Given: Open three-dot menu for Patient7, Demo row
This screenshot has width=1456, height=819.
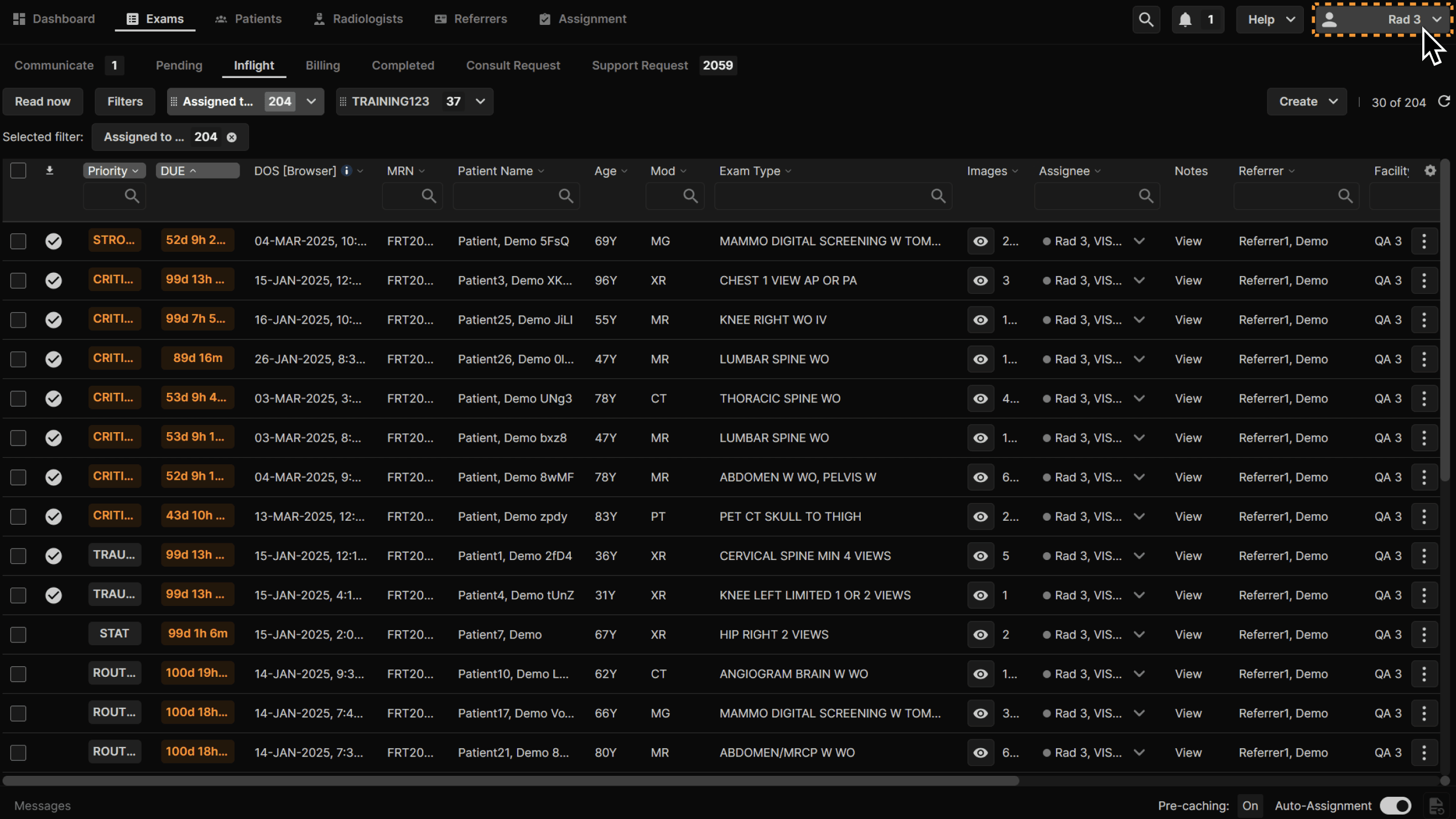Looking at the screenshot, I should tap(1424, 634).
